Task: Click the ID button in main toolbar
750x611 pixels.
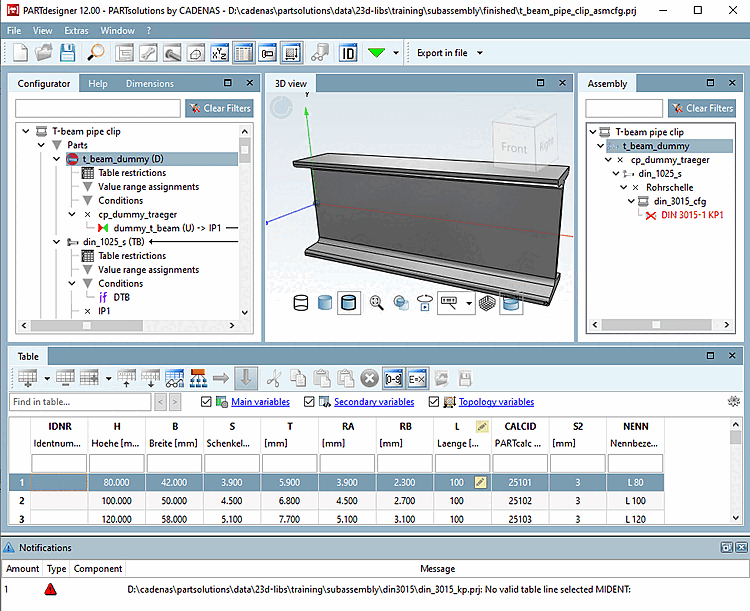Action: coord(348,53)
